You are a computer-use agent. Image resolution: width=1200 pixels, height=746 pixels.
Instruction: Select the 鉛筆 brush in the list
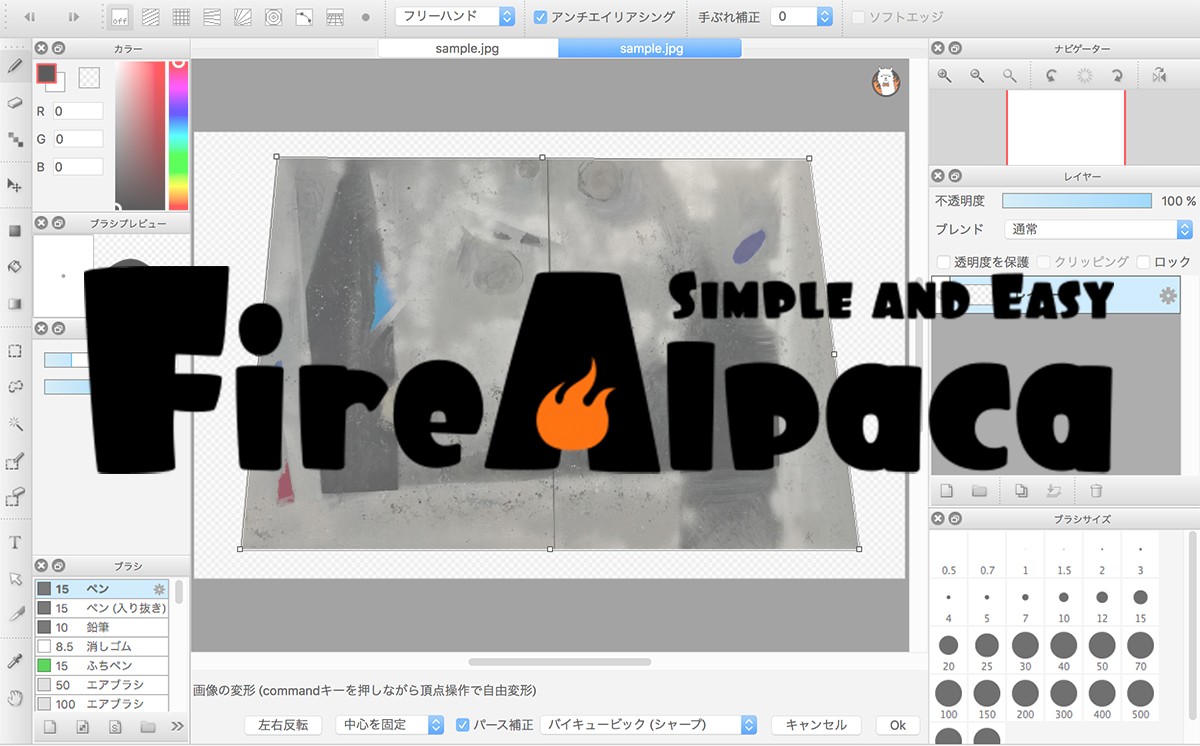[x=101, y=627]
